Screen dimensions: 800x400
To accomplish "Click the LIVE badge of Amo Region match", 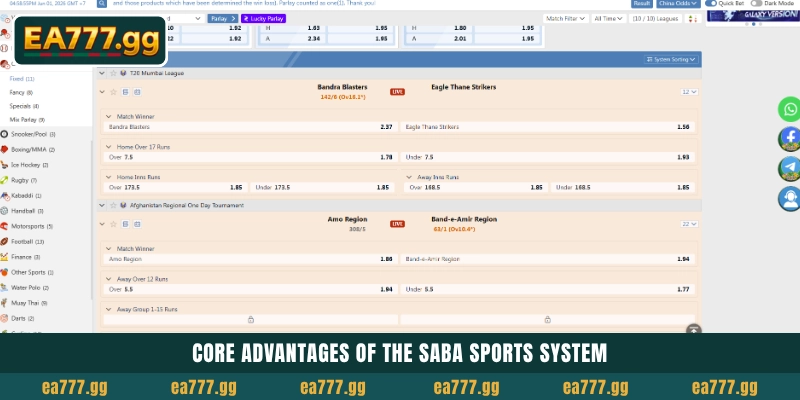I will [397, 224].
